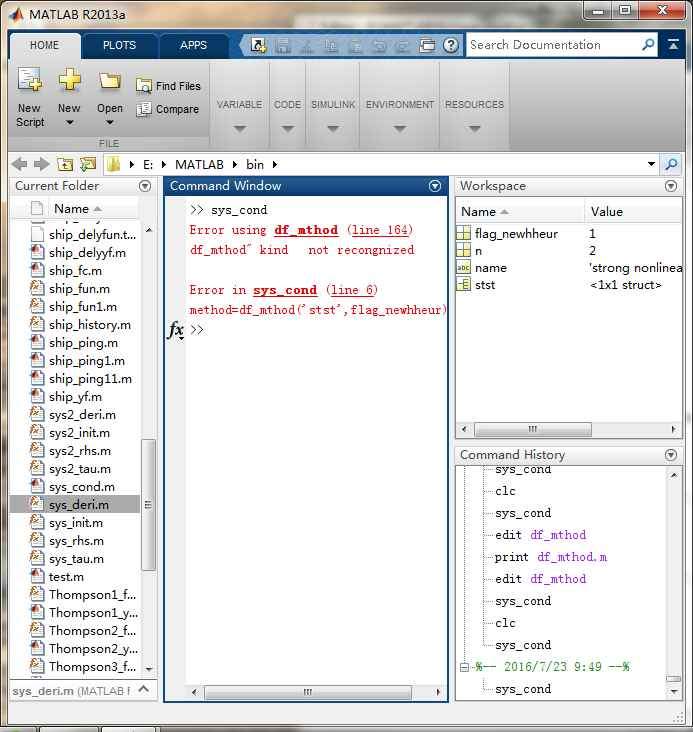Click the New Script icon

[x=30, y=79]
